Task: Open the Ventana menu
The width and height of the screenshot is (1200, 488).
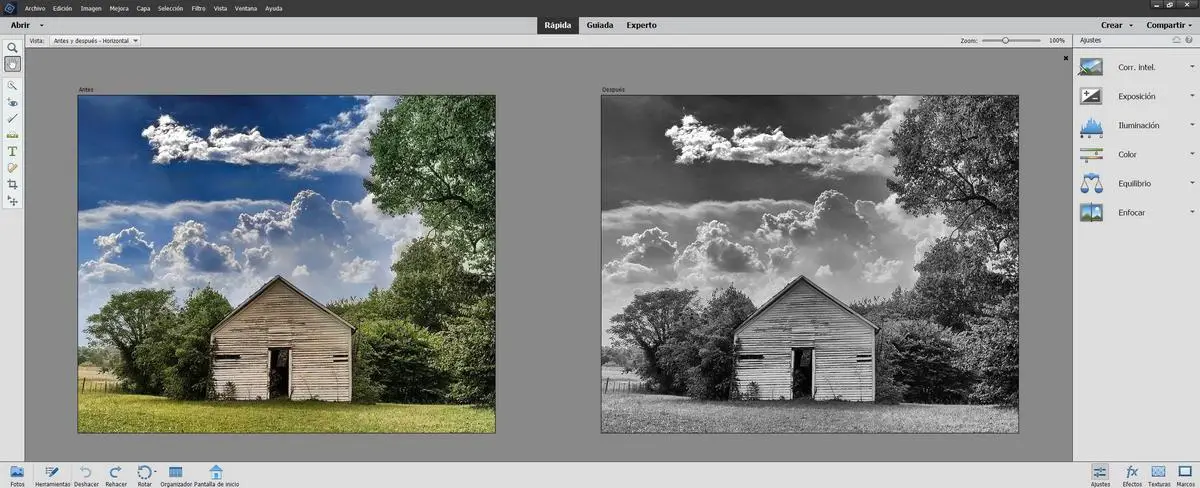Action: [246, 8]
